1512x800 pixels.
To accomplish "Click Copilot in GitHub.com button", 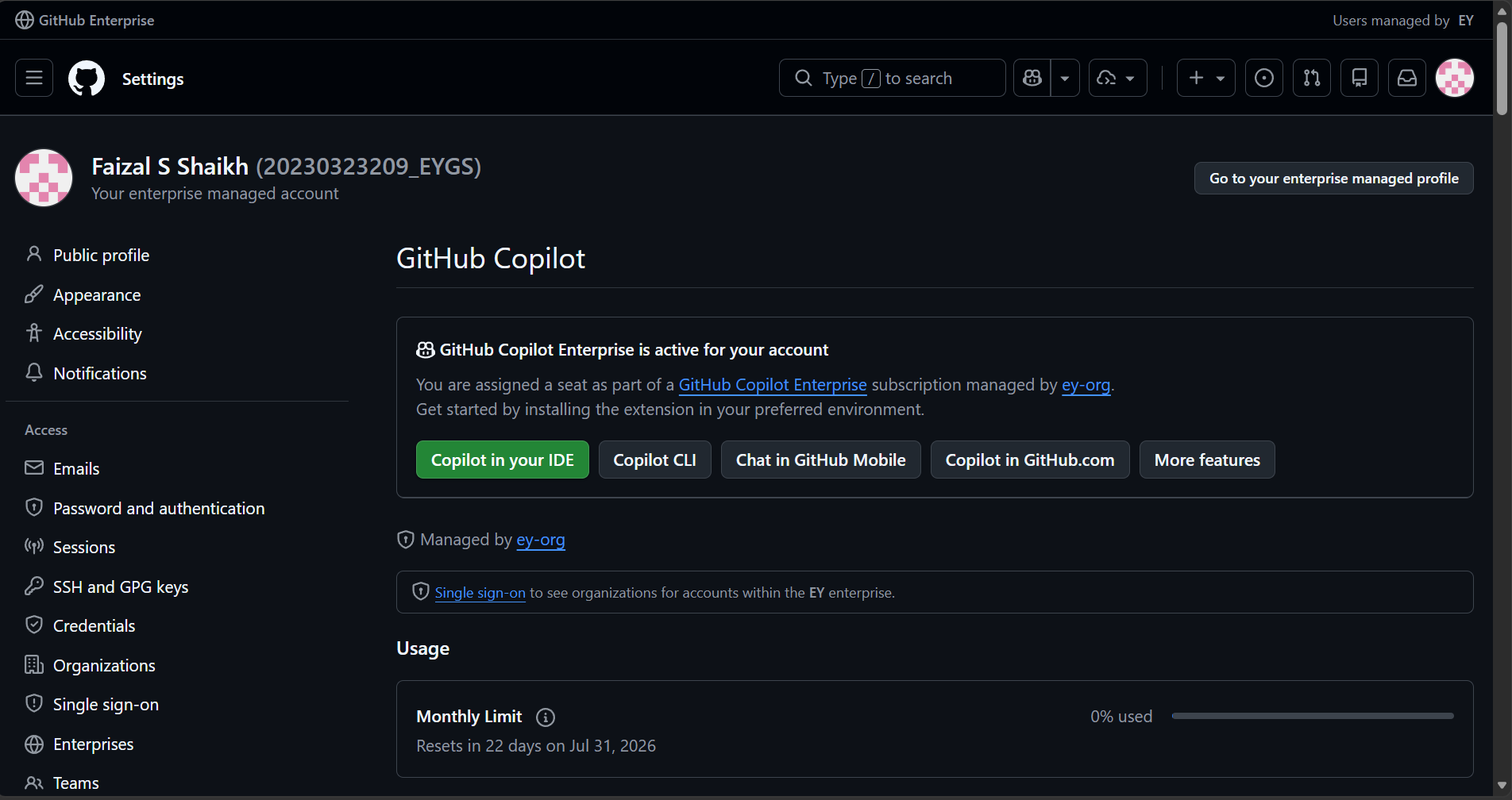I will click(x=1030, y=460).
